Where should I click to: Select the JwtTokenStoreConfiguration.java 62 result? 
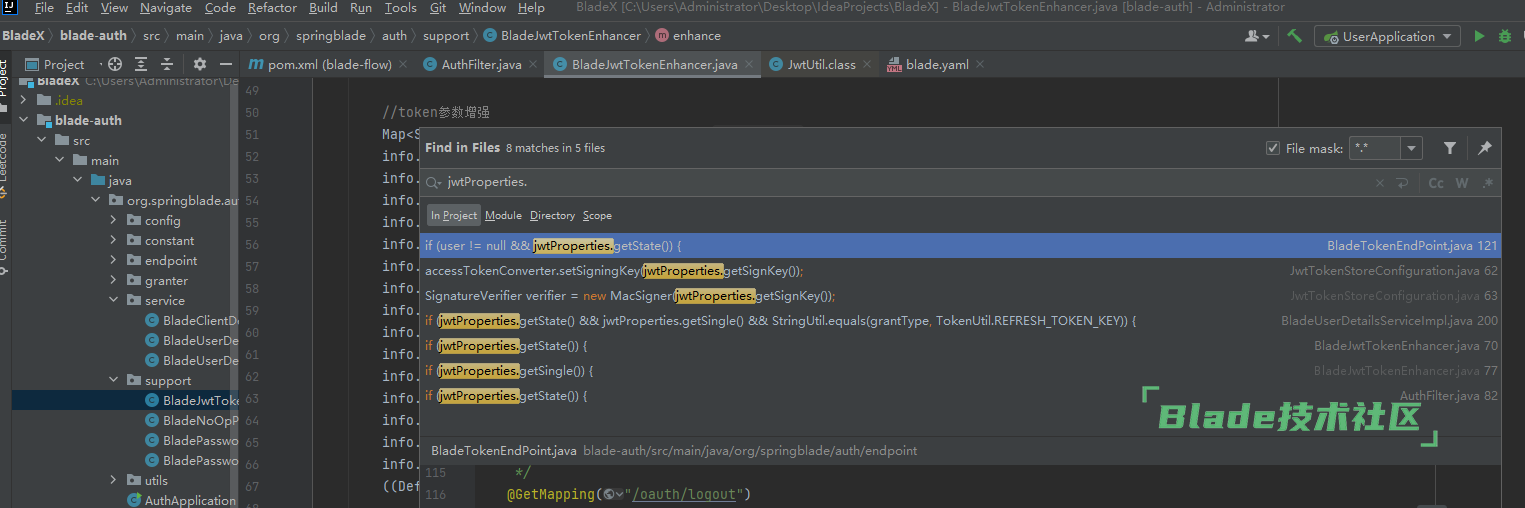click(x=961, y=271)
